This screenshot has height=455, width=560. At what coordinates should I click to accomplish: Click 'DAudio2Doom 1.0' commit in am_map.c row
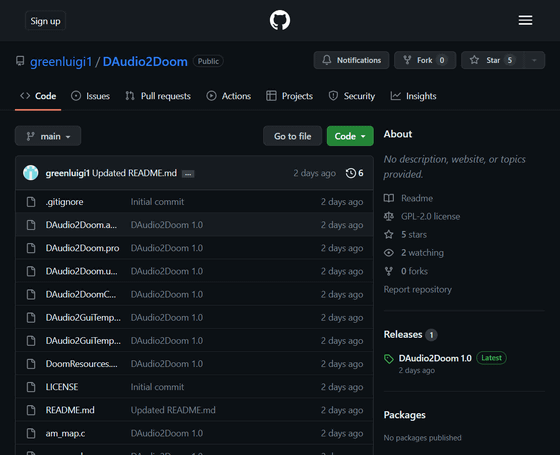pos(167,433)
